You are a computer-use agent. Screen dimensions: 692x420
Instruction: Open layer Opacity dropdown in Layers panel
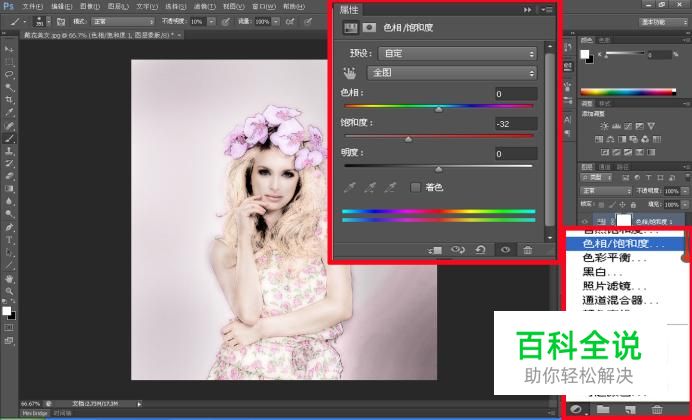(x=684, y=191)
